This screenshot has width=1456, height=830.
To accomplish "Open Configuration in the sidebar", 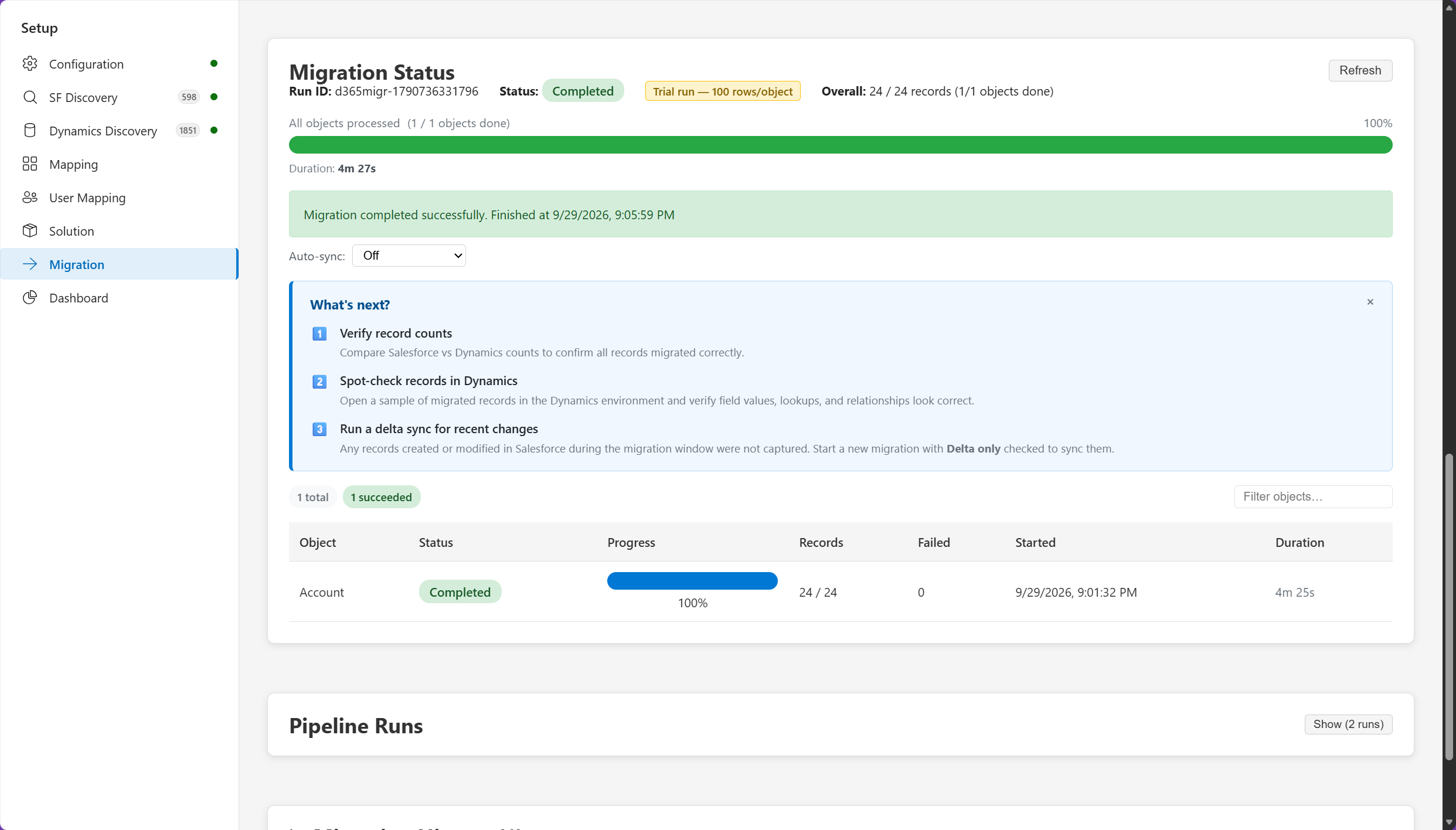I will click(120, 64).
